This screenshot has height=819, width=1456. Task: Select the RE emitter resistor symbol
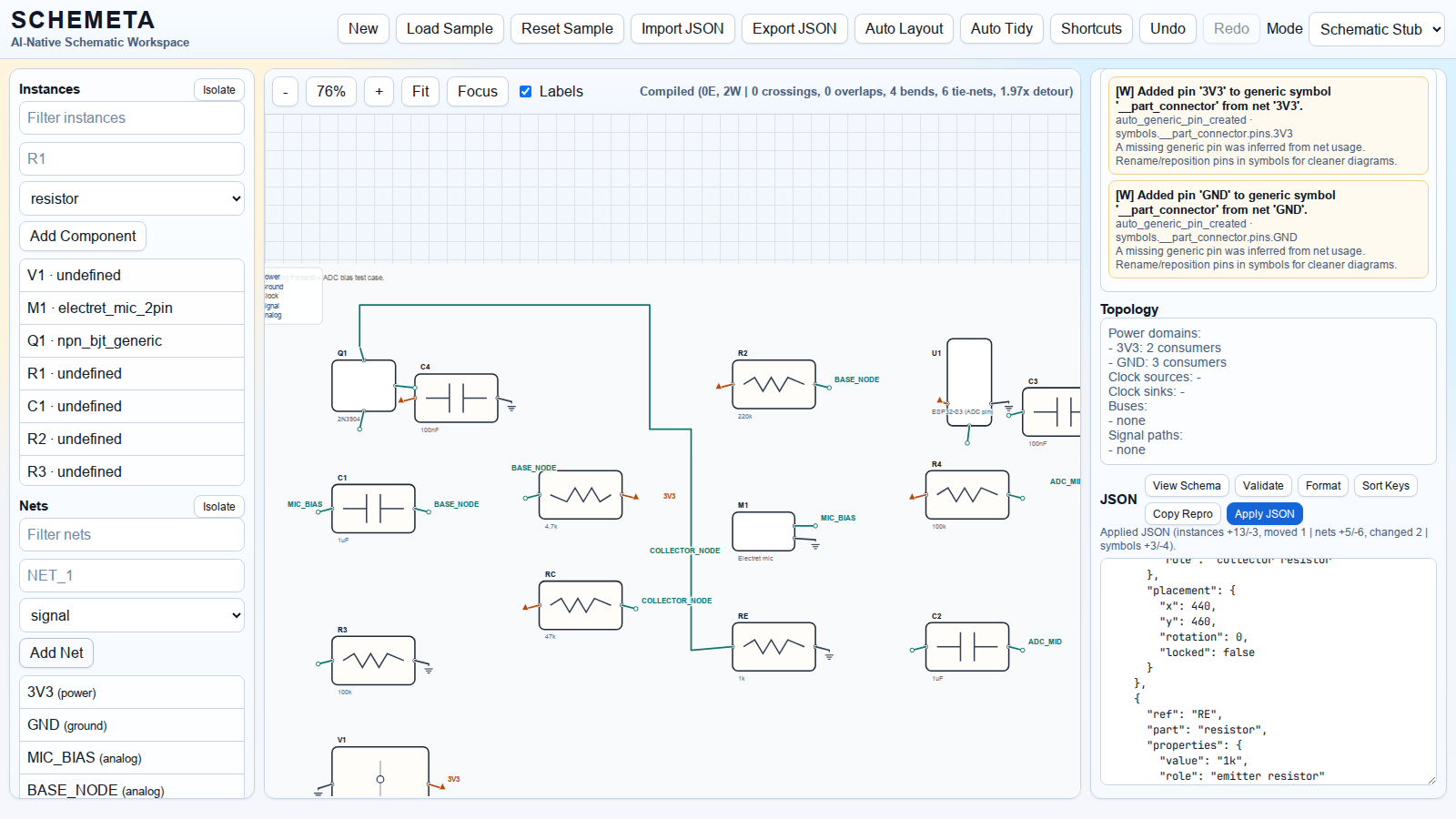click(x=773, y=647)
